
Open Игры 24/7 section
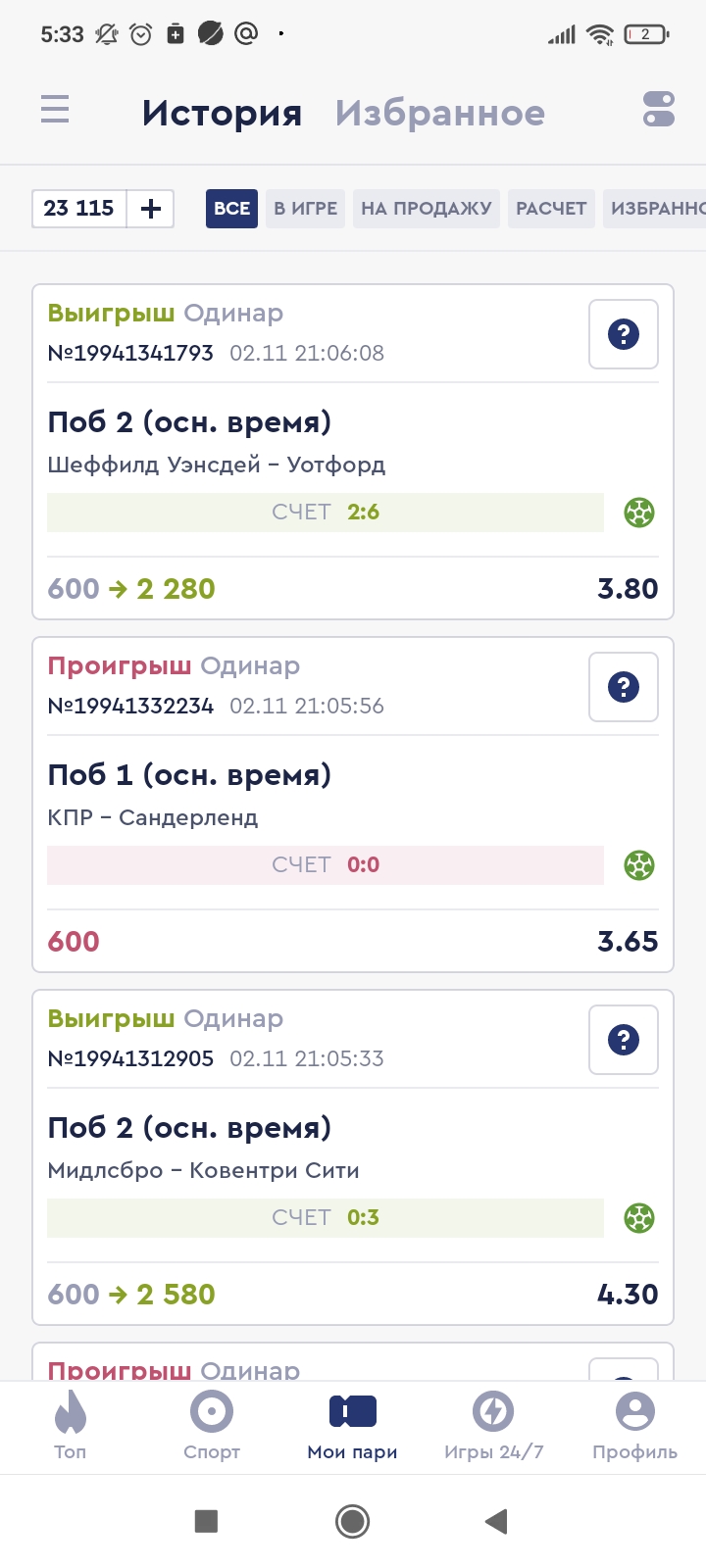493,1426
